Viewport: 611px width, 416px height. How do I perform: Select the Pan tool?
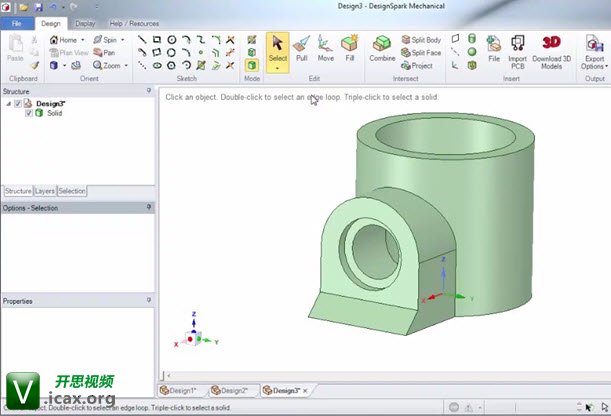105,53
